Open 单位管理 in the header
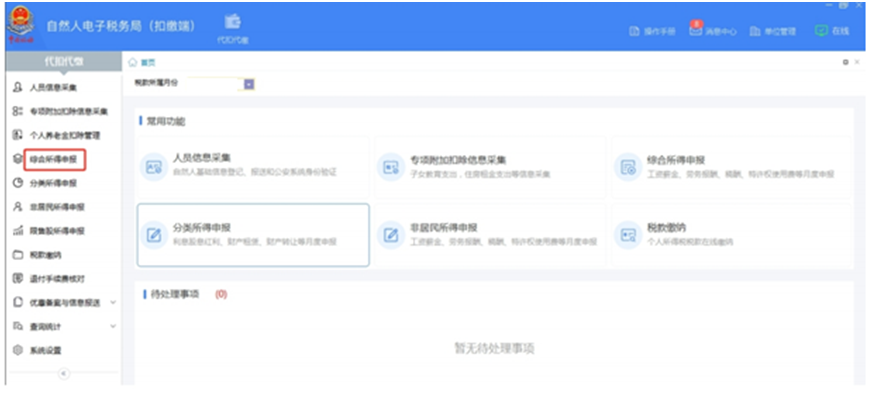 pos(773,32)
